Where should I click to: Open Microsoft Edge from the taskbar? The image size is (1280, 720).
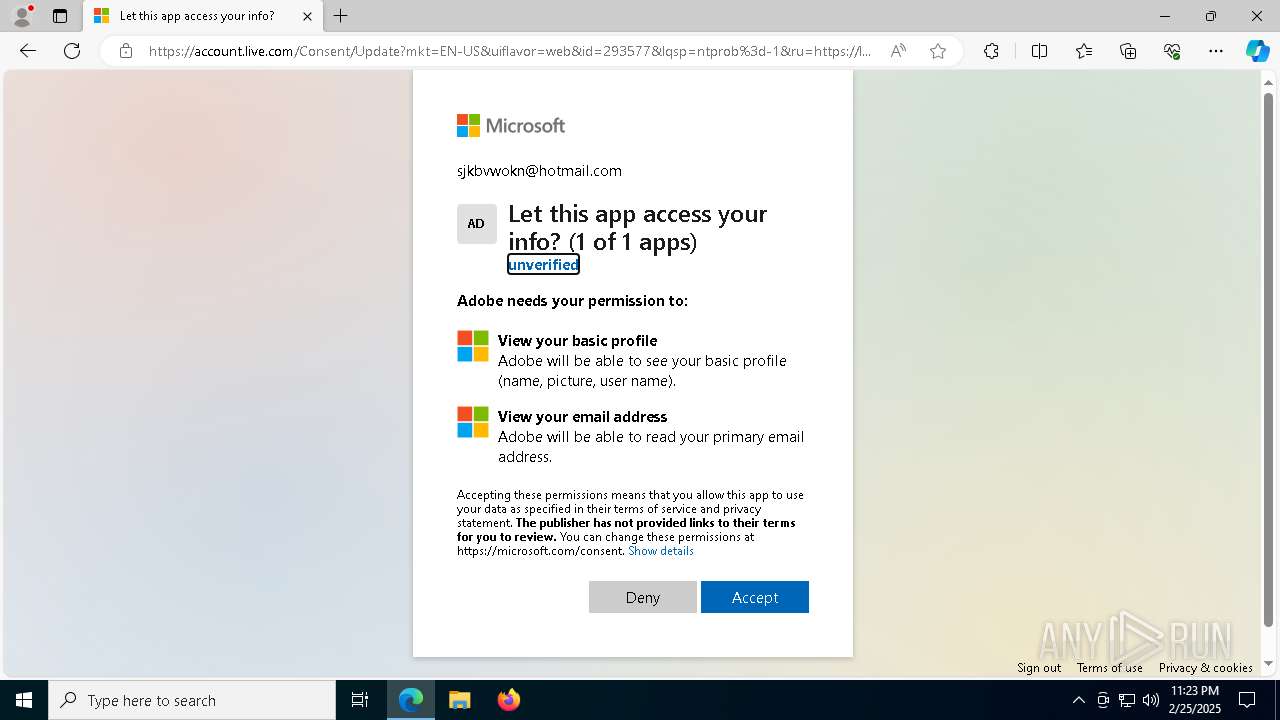pos(411,700)
